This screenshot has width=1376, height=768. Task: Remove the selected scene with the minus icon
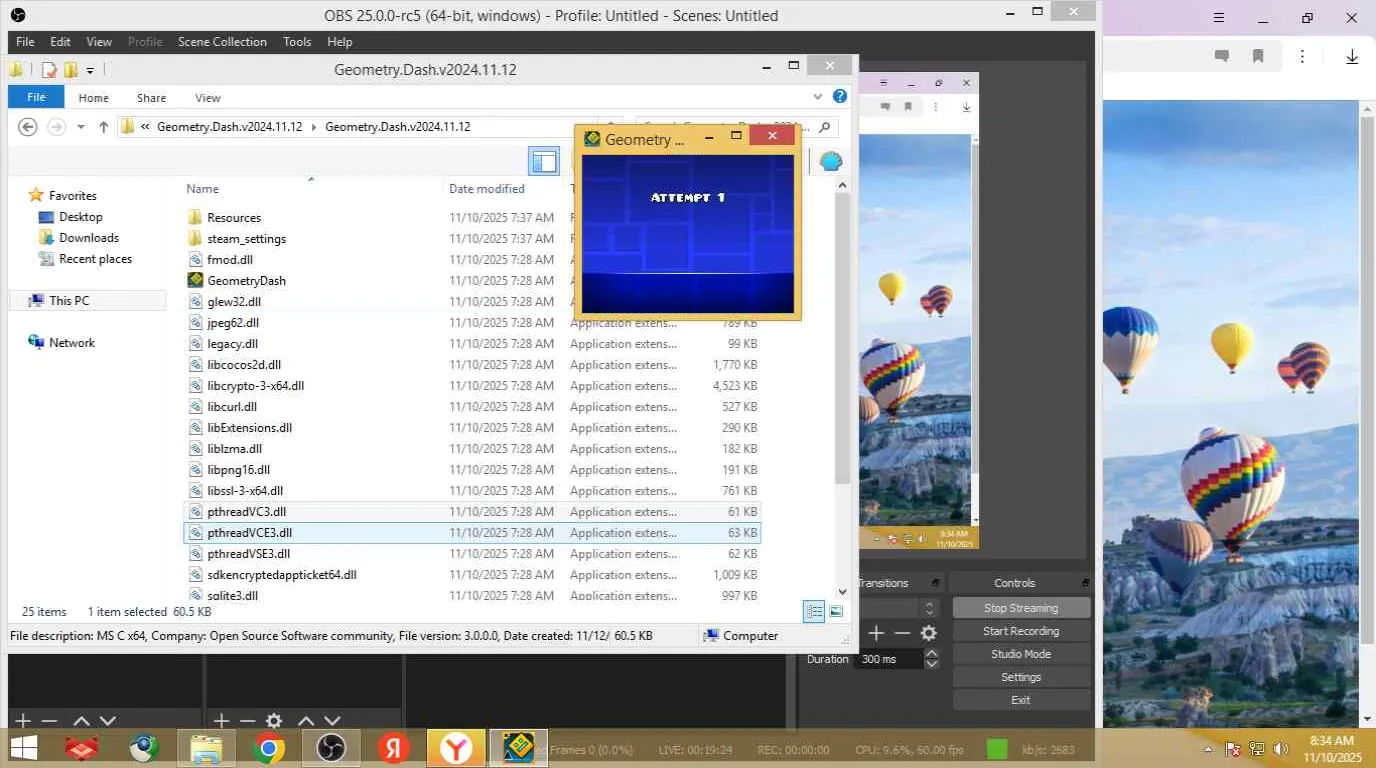coord(48,721)
